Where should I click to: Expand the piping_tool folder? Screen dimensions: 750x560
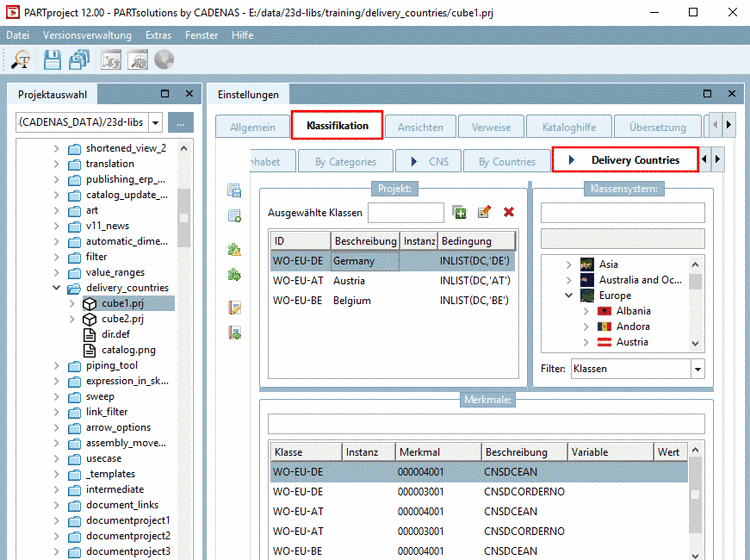[56, 366]
